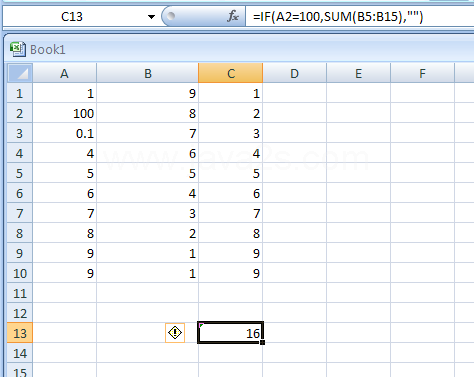The height and width of the screenshot is (377, 474).
Task: Click the error warning smart tag icon
Action: 175,333
